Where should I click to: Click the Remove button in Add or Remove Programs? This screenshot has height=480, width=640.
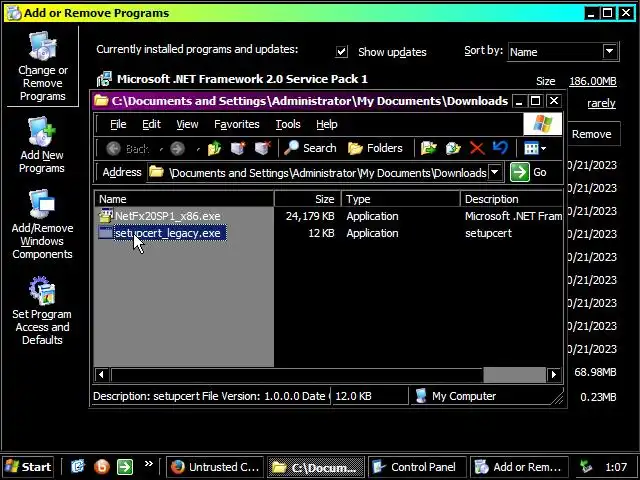point(591,134)
